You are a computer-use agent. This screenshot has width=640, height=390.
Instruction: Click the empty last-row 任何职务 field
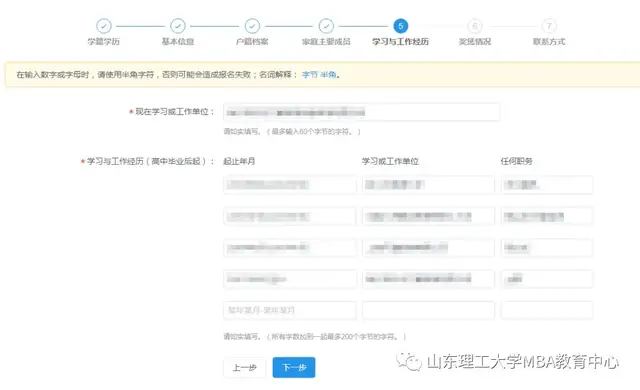547,310
